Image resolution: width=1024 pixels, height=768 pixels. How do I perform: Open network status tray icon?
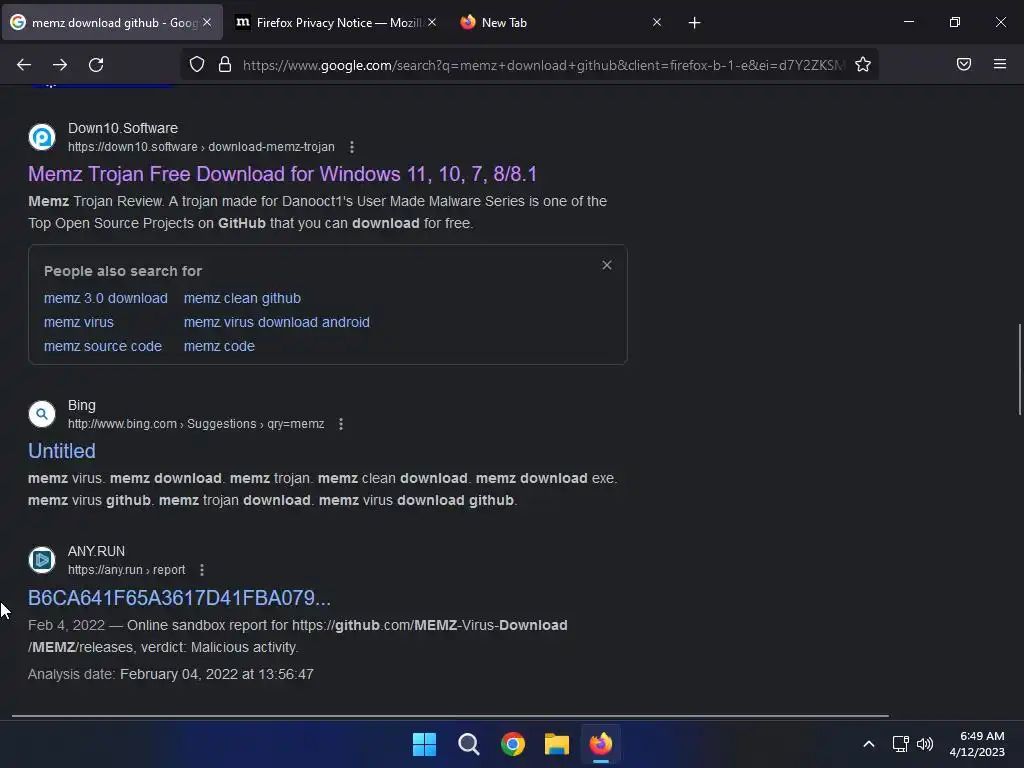[901, 744]
